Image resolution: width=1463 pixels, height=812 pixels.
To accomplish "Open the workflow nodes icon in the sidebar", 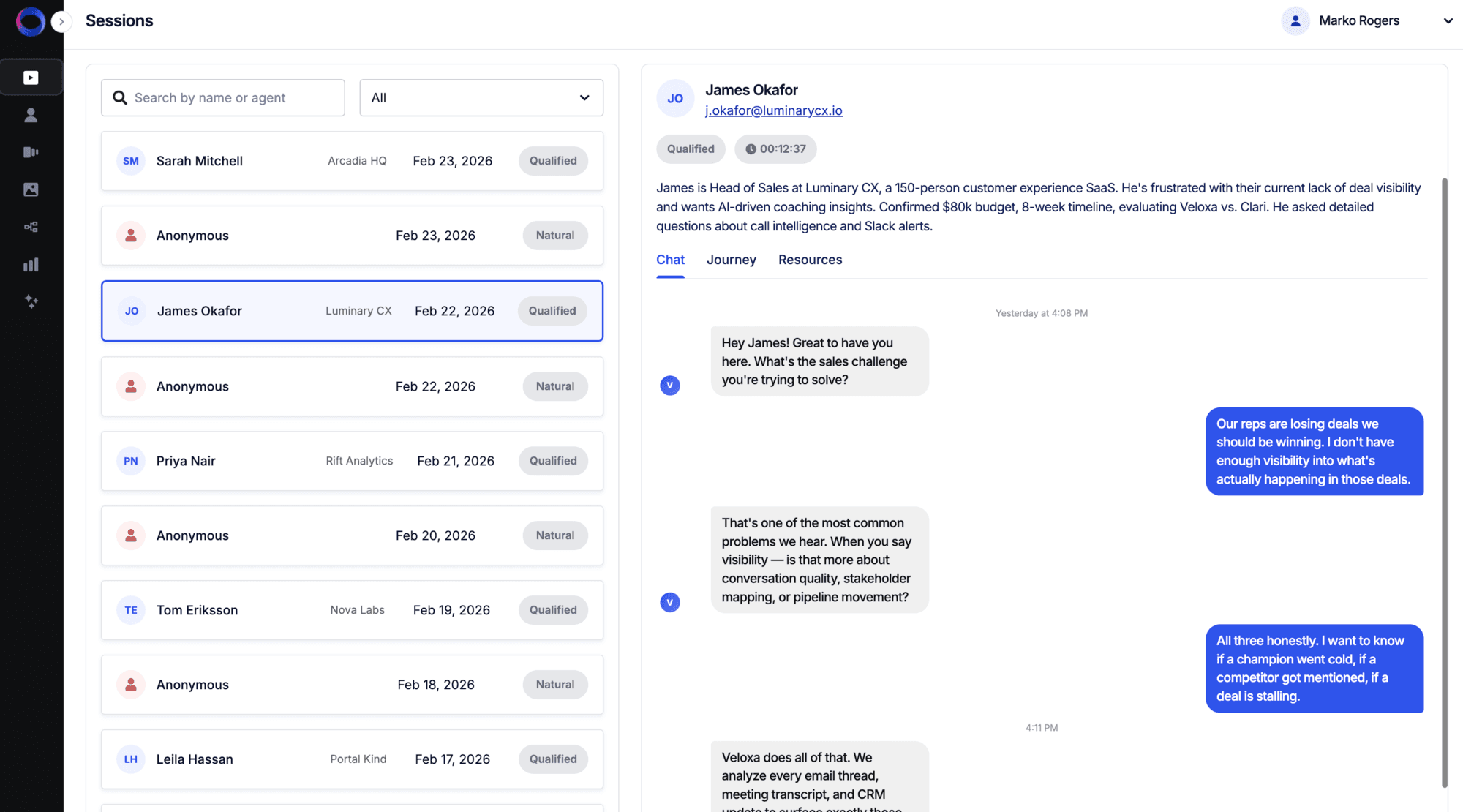I will click(x=31, y=227).
